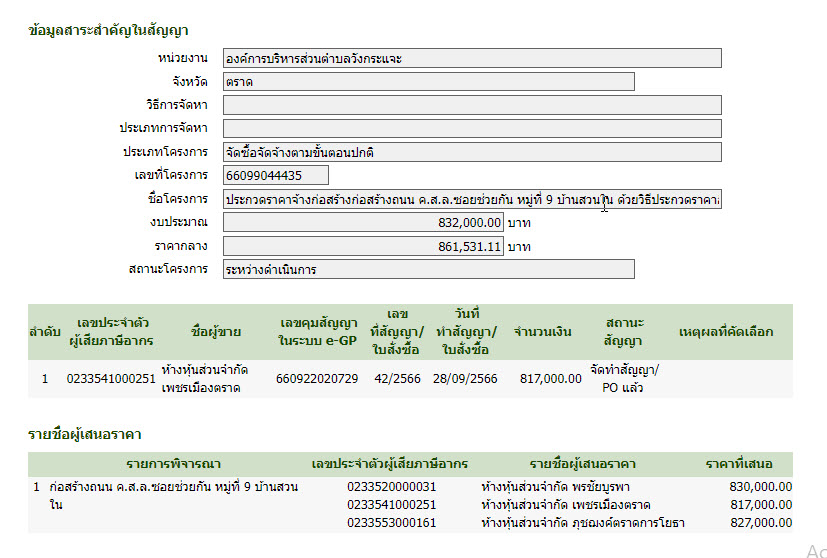Click the ชื่อผู้ขาย column header
The width and height of the screenshot is (827, 558).
click(x=205, y=332)
